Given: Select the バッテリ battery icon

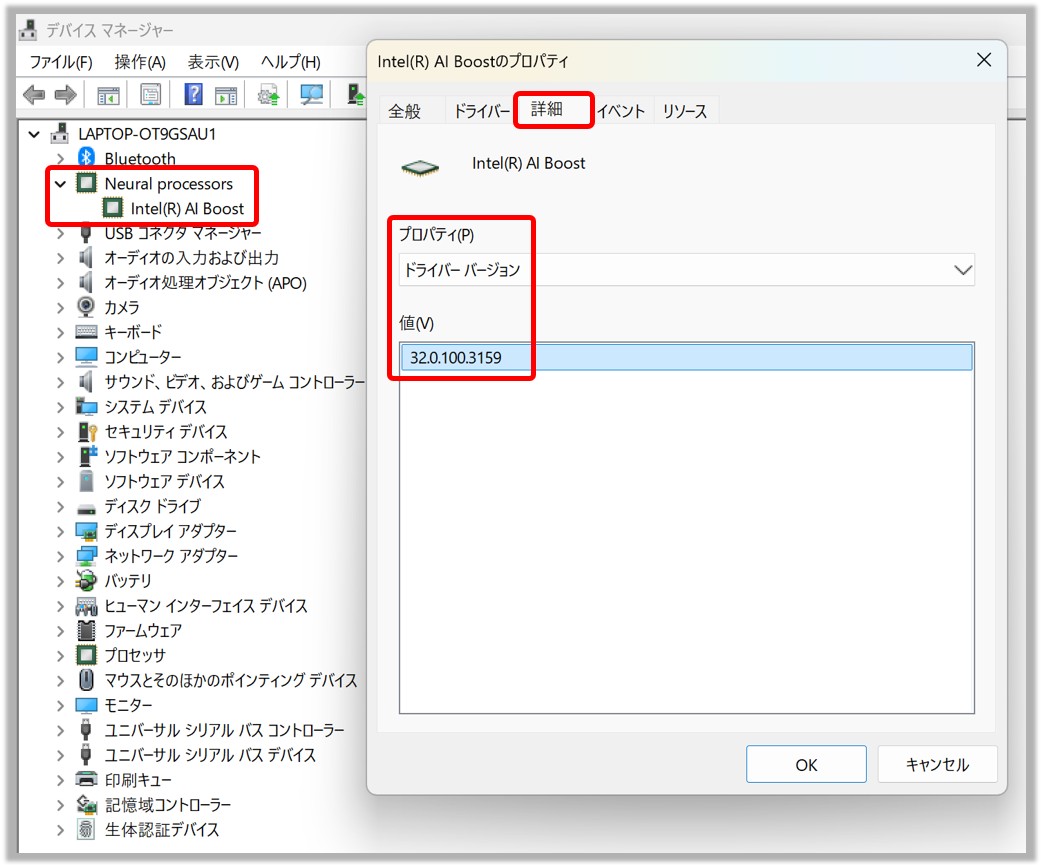Looking at the screenshot, I should coord(86,580).
